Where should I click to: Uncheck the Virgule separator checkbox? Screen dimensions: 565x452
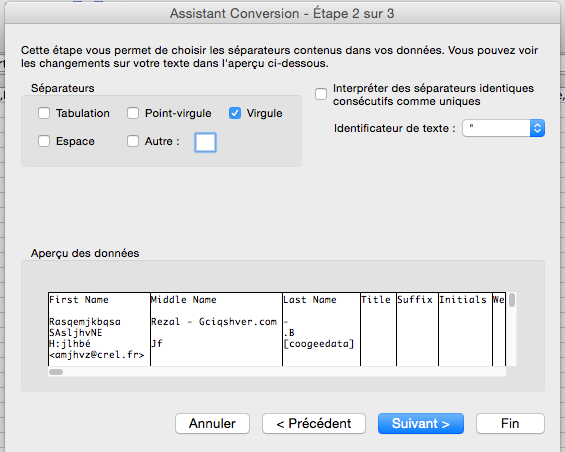(235, 113)
